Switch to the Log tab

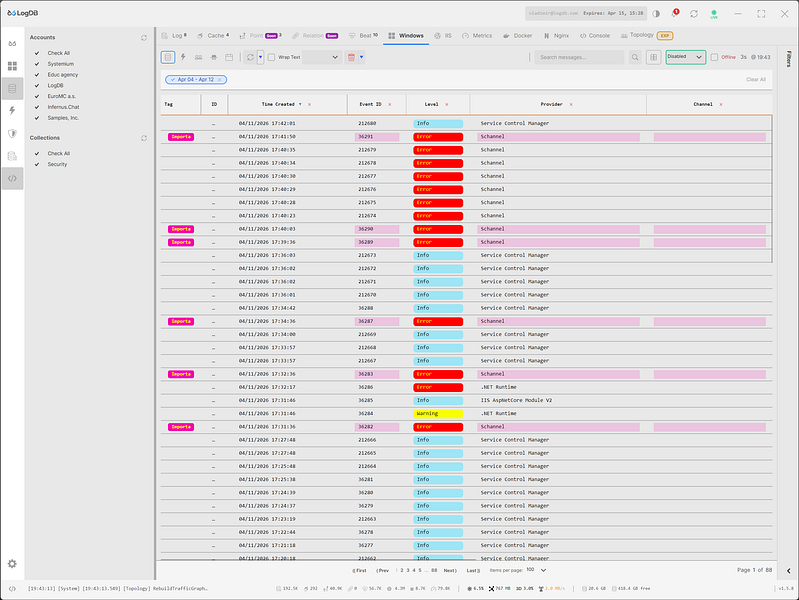coord(174,36)
